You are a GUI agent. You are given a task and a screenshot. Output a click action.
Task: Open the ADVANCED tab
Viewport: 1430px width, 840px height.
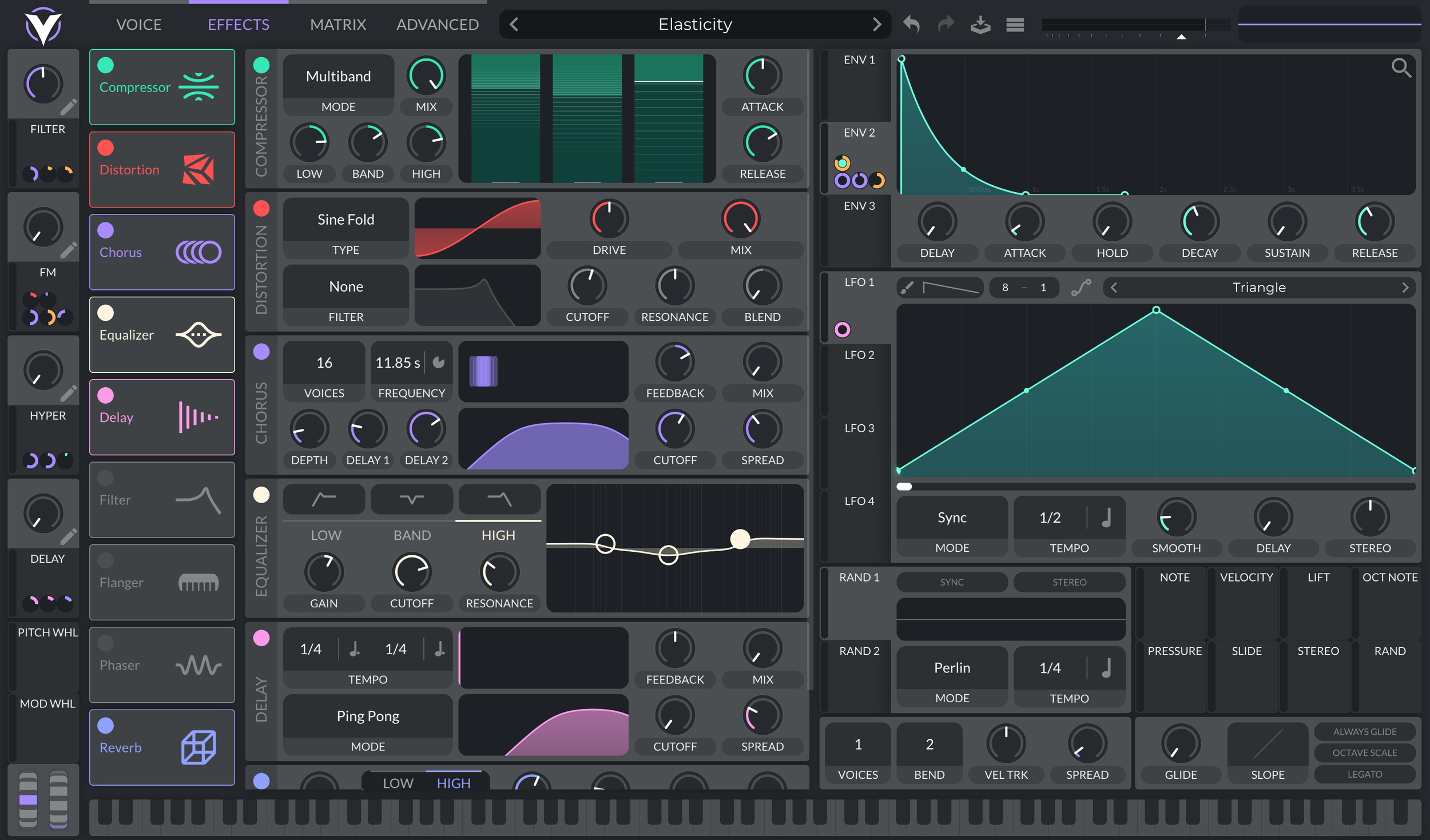437,25
